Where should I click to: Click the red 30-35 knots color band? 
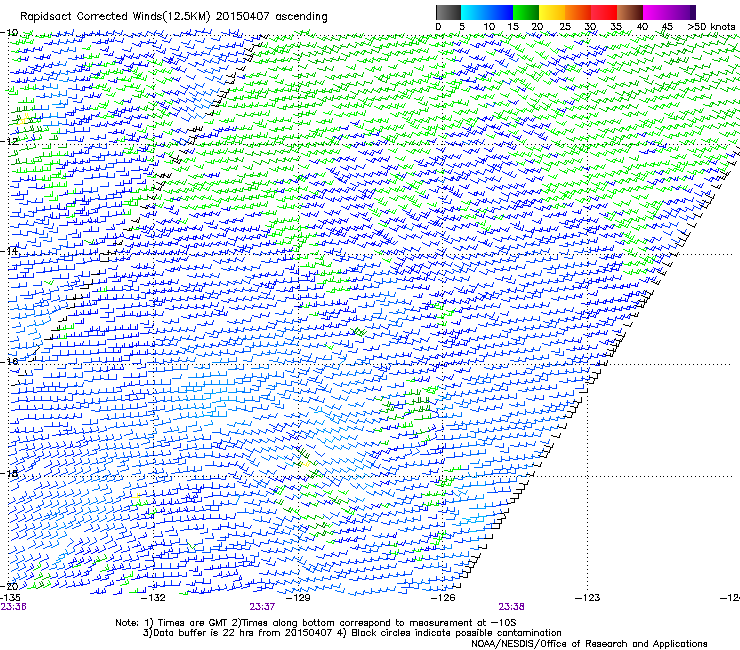pyautogui.click(x=604, y=12)
